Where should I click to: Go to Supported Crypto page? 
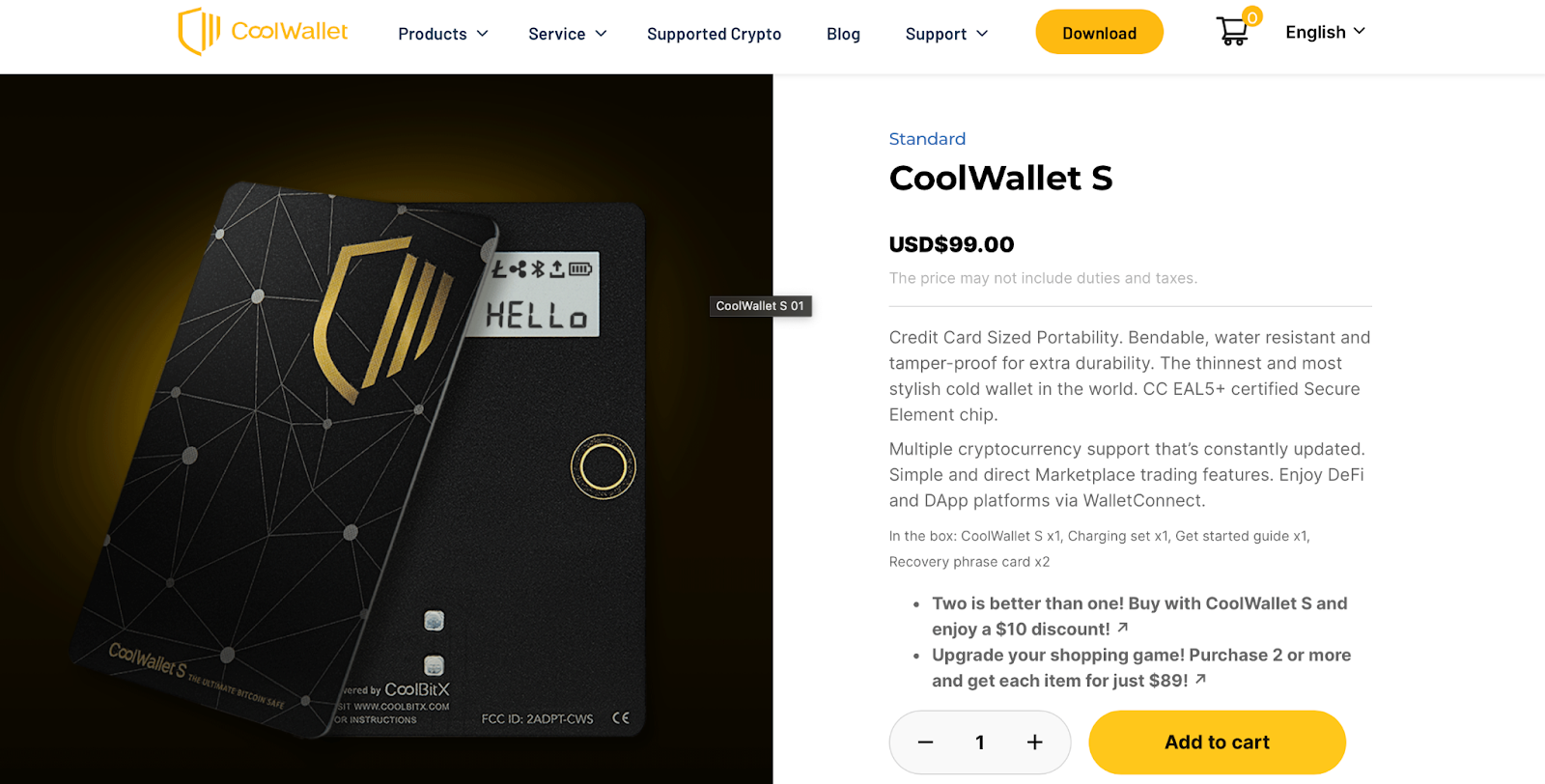click(714, 34)
